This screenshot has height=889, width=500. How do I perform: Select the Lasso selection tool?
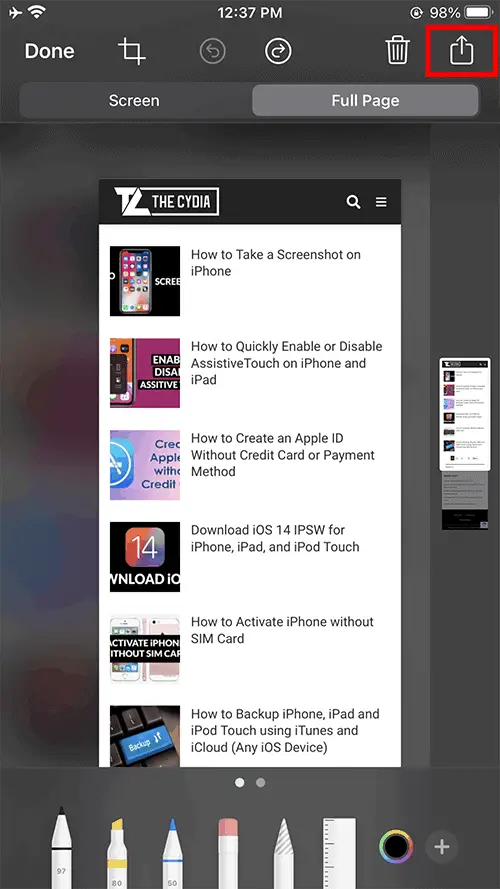pyautogui.click(x=283, y=853)
